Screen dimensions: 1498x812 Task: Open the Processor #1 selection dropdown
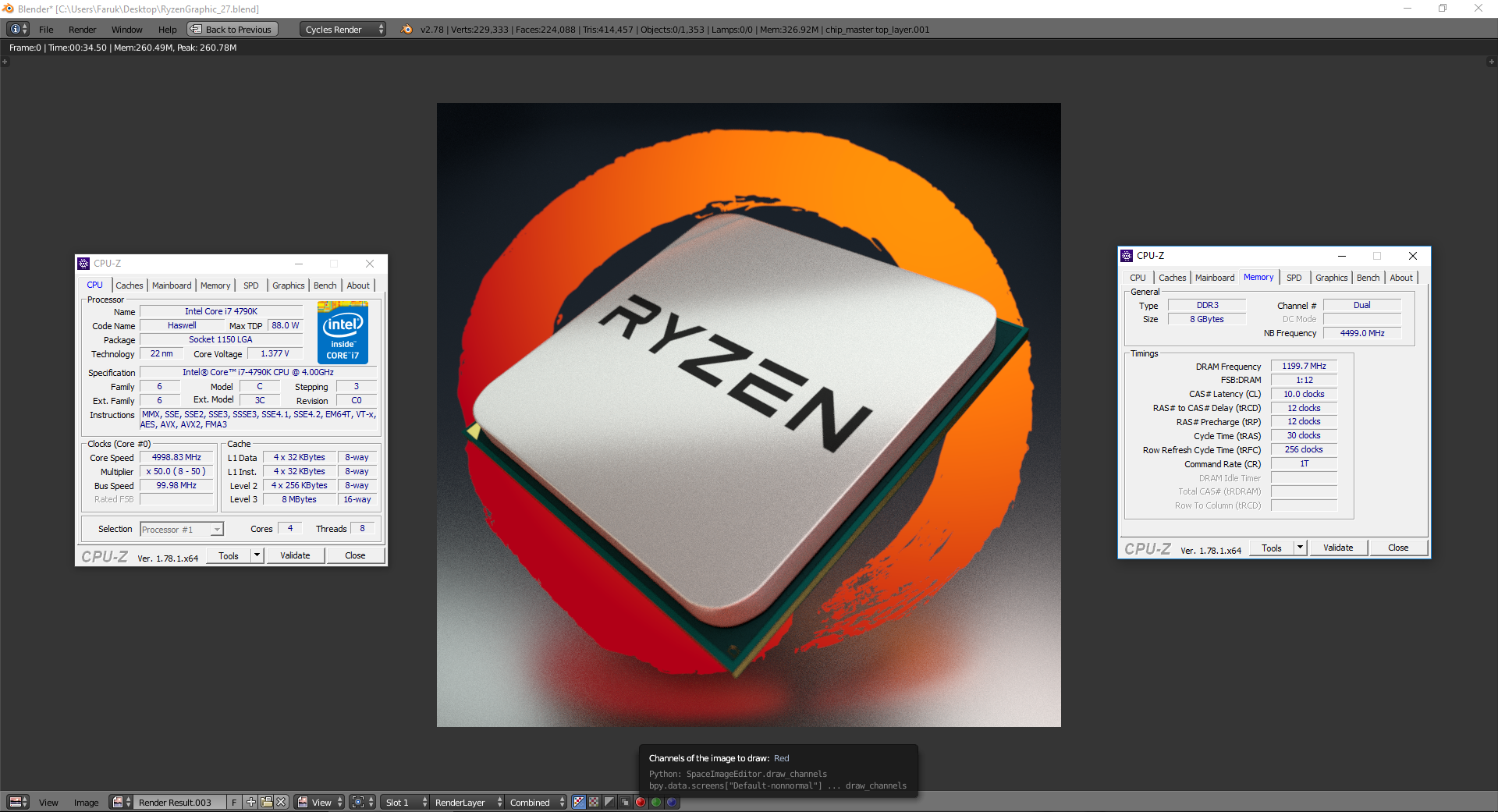(x=182, y=529)
